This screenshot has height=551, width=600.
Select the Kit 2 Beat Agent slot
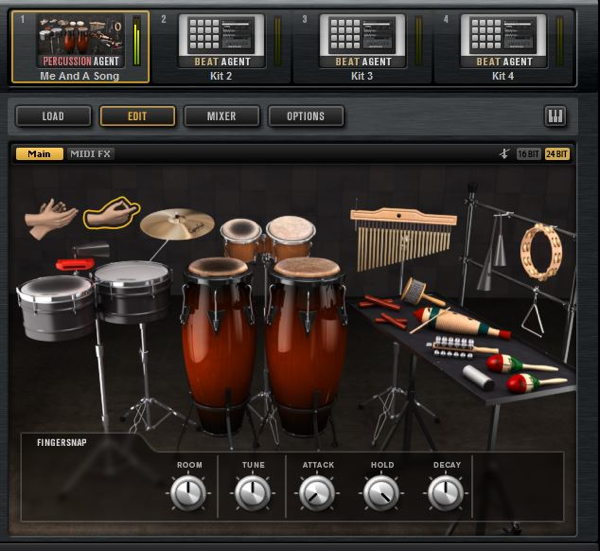221,45
